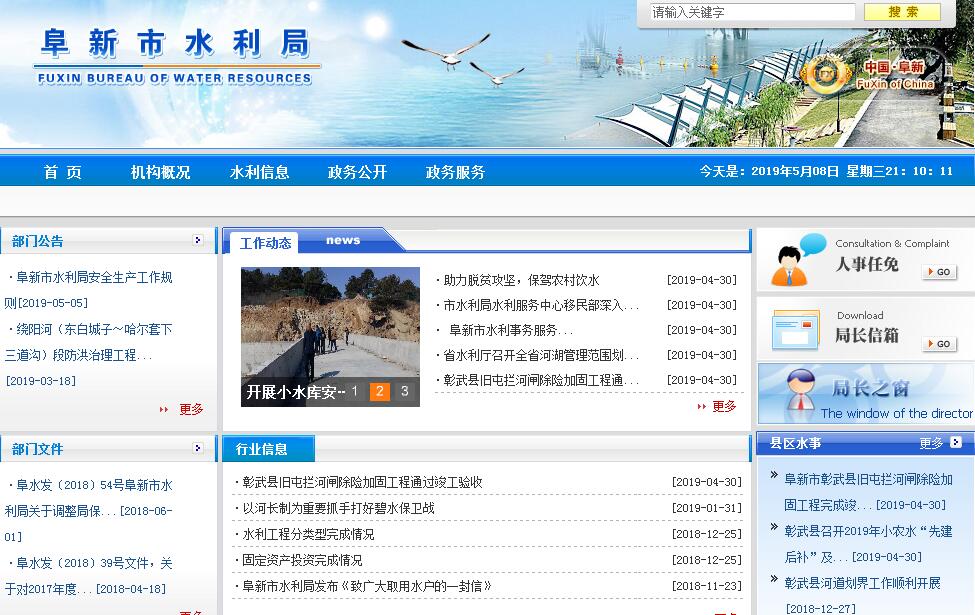Show more 部门公告 entries via 更多

pyautogui.click(x=190, y=409)
